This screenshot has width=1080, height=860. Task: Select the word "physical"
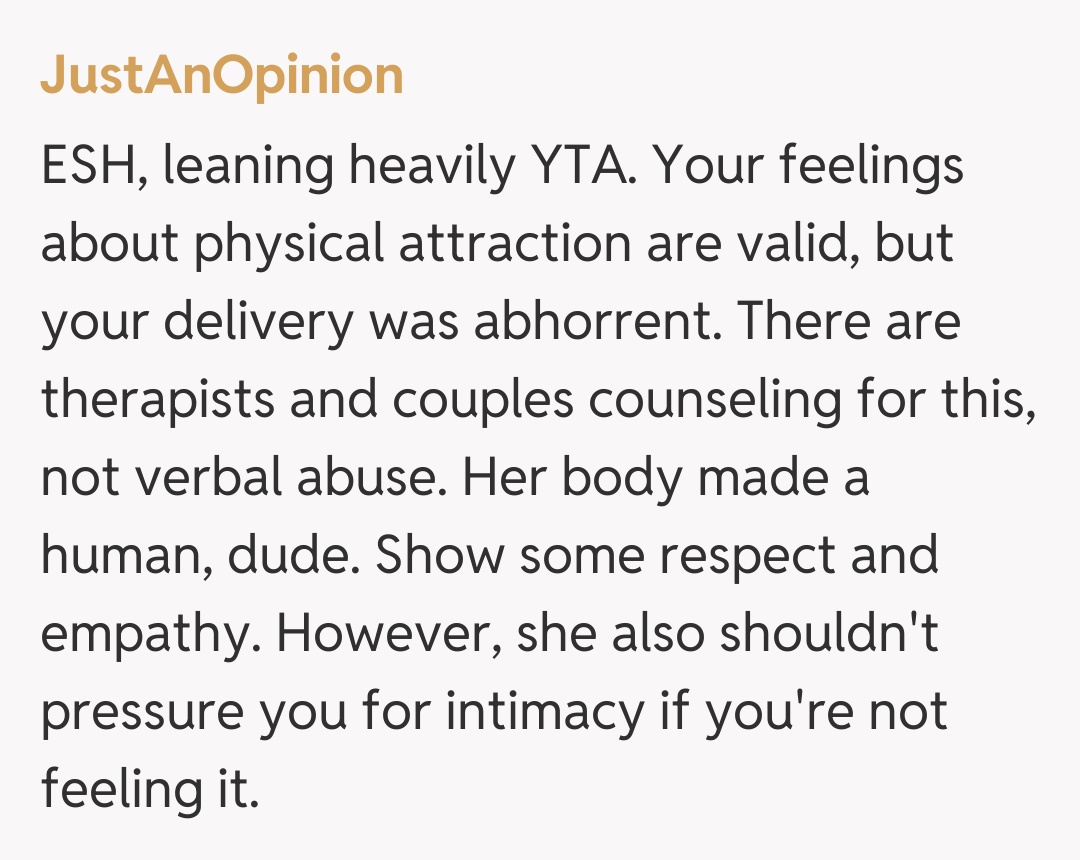click(x=289, y=244)
